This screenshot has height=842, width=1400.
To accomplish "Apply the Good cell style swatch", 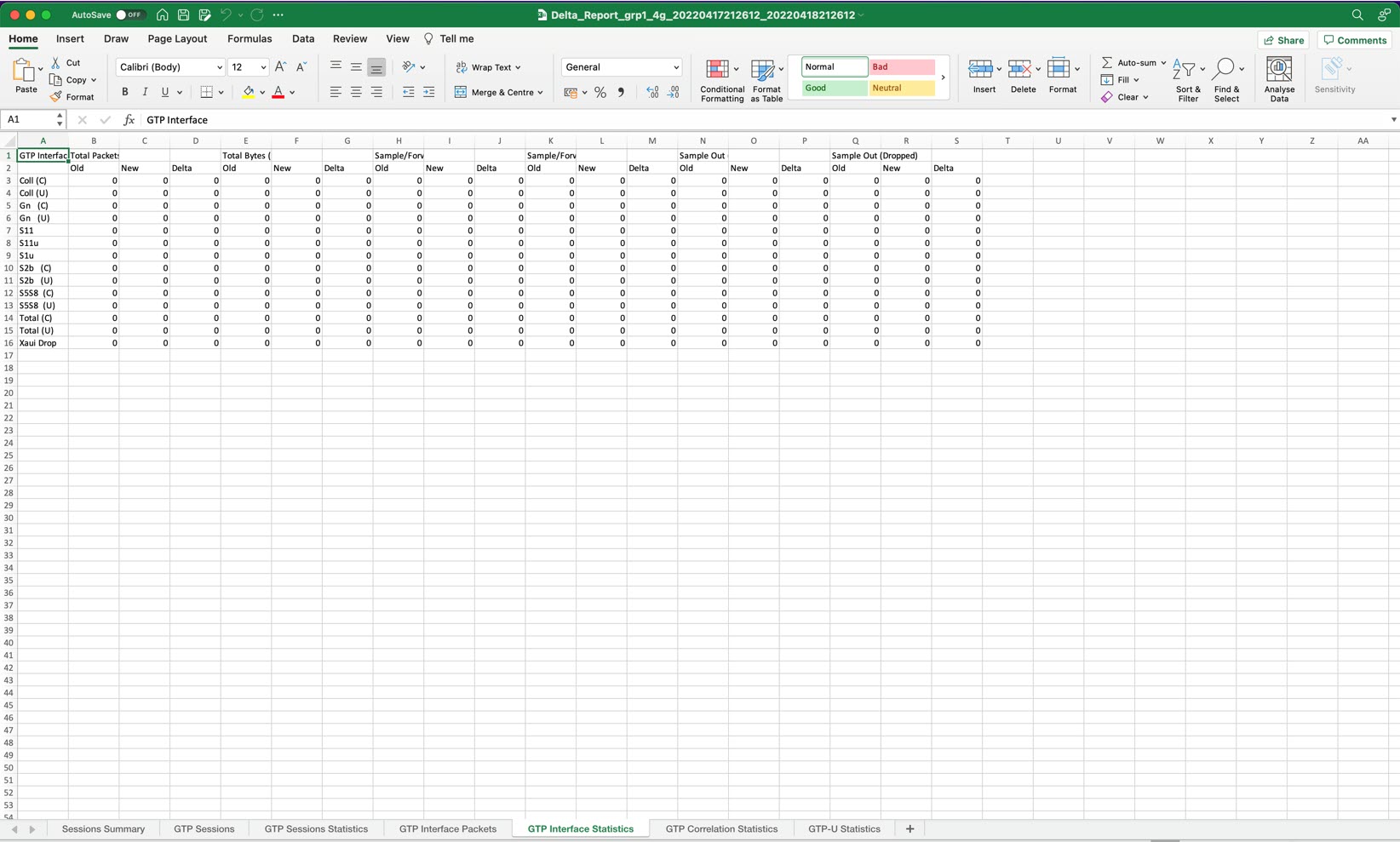I will pyautogui.click(x=834, y=89).
